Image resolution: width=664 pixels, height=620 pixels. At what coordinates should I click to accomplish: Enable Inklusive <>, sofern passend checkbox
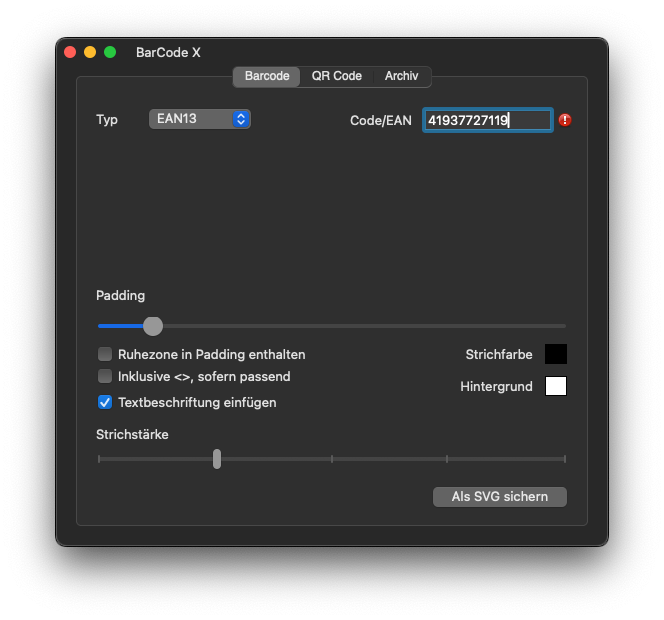[x=105, y=376]
